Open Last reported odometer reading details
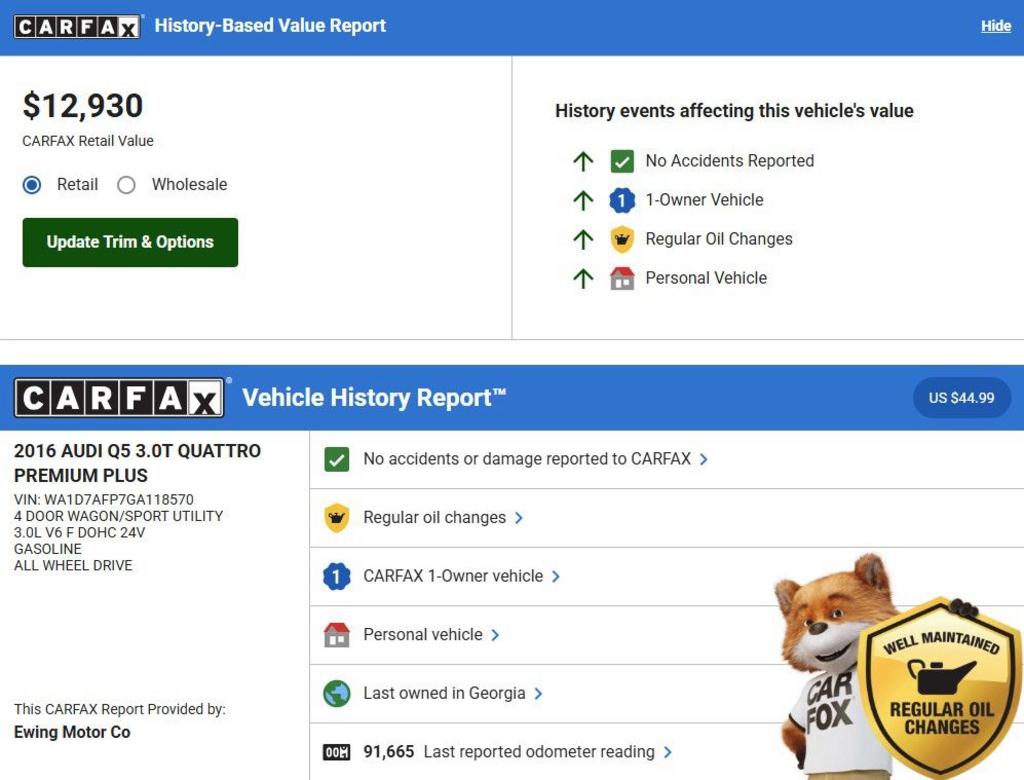The image size is (1024, 780). point(547,752)
